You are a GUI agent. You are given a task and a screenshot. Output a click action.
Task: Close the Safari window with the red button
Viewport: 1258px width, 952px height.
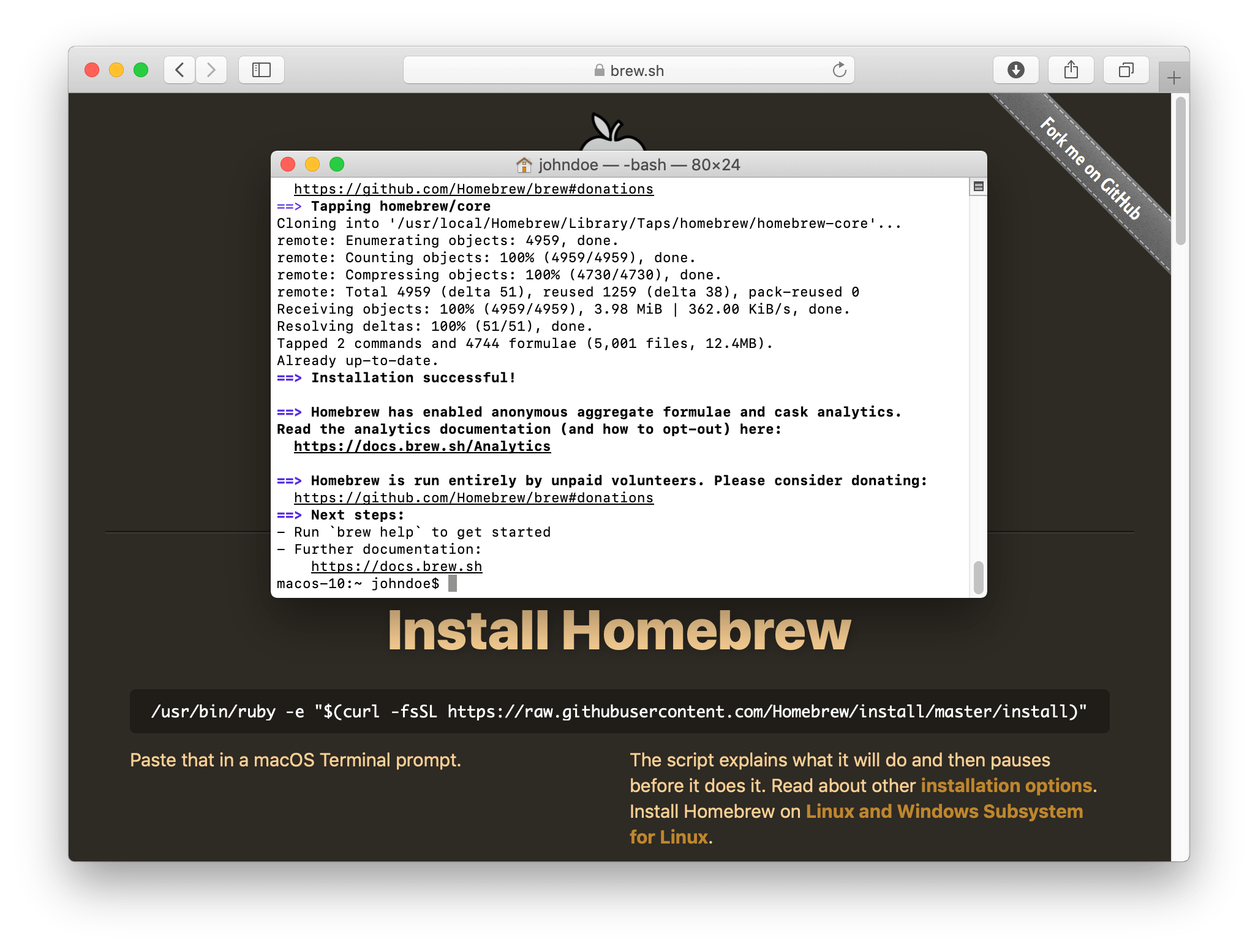pyautogui.click(x=92, y=70)
